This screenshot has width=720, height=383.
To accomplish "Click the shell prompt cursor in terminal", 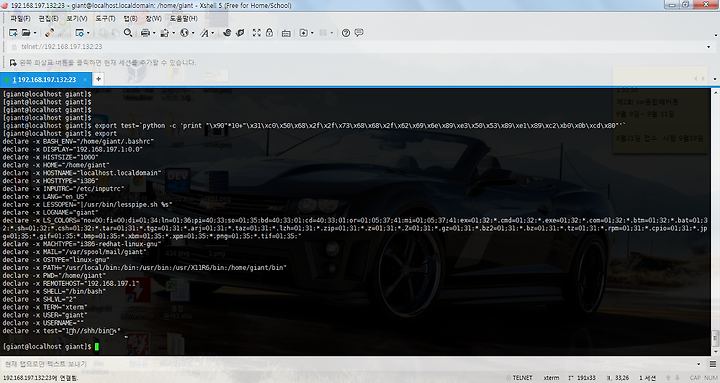I will (x=97, y=346).
